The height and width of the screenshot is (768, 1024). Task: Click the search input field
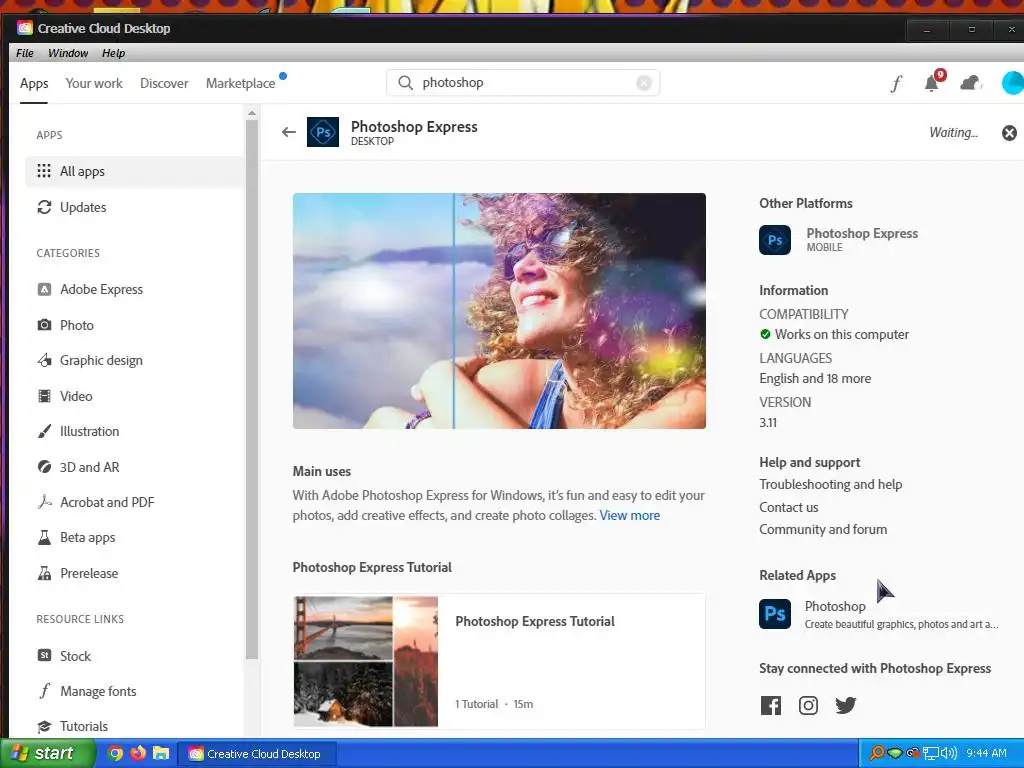pos(522,83)
